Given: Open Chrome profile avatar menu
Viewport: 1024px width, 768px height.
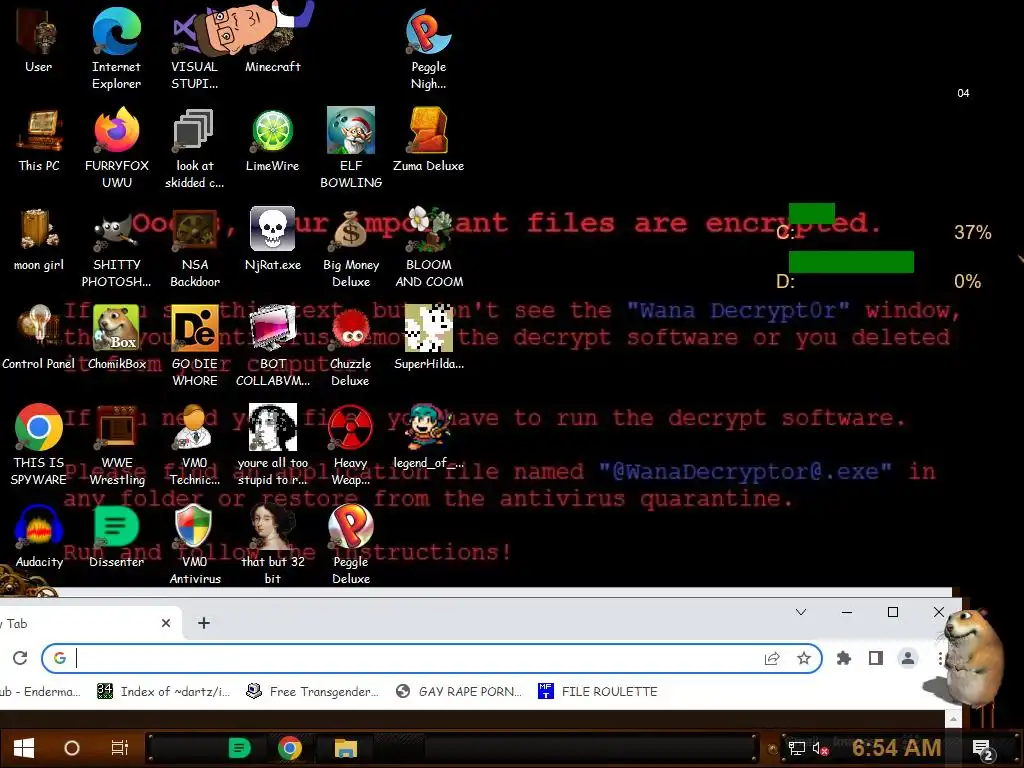Looking at the screenshot, I should (908, 658).
